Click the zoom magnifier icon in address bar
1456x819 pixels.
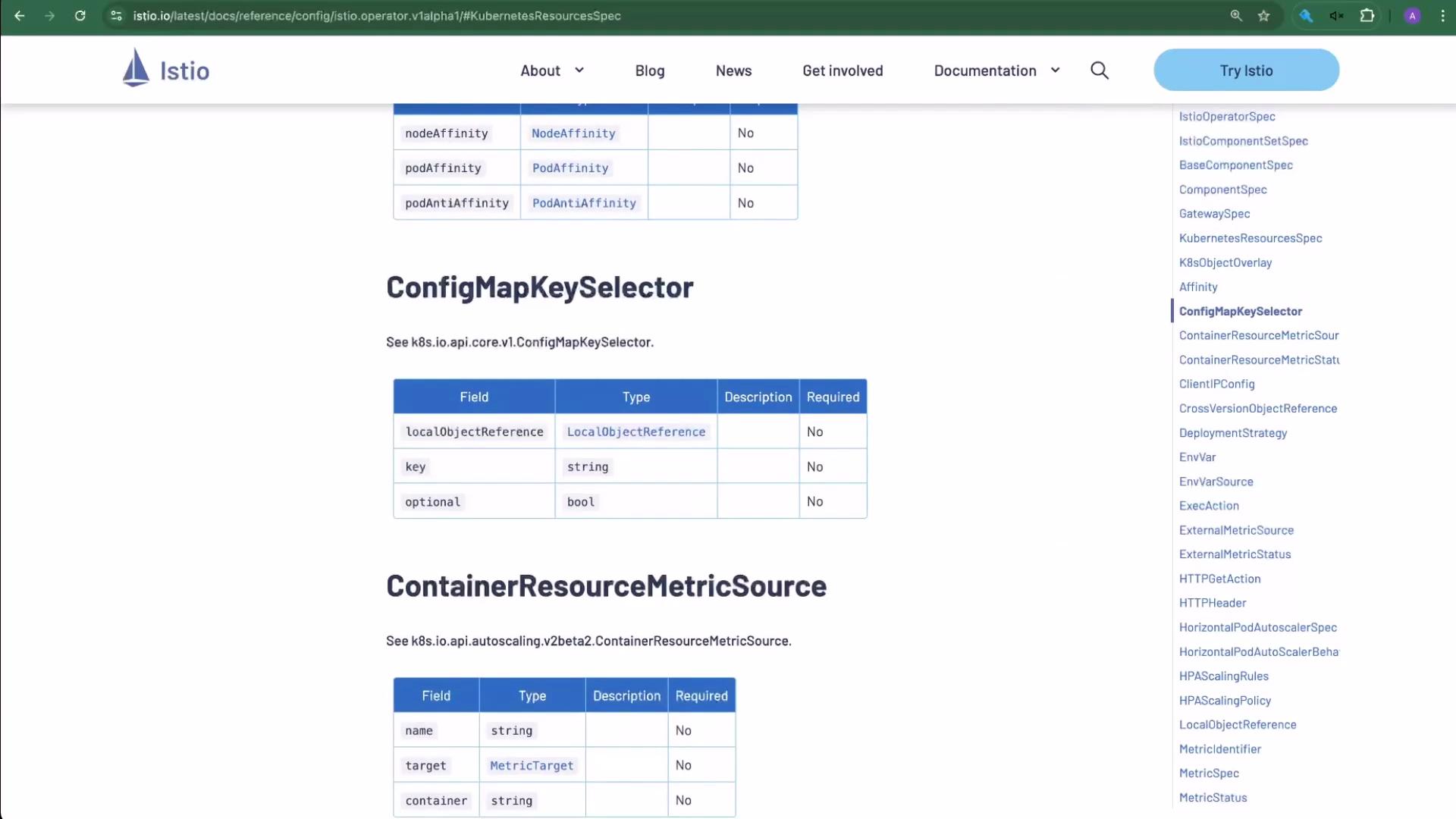tap(1236, 15)
